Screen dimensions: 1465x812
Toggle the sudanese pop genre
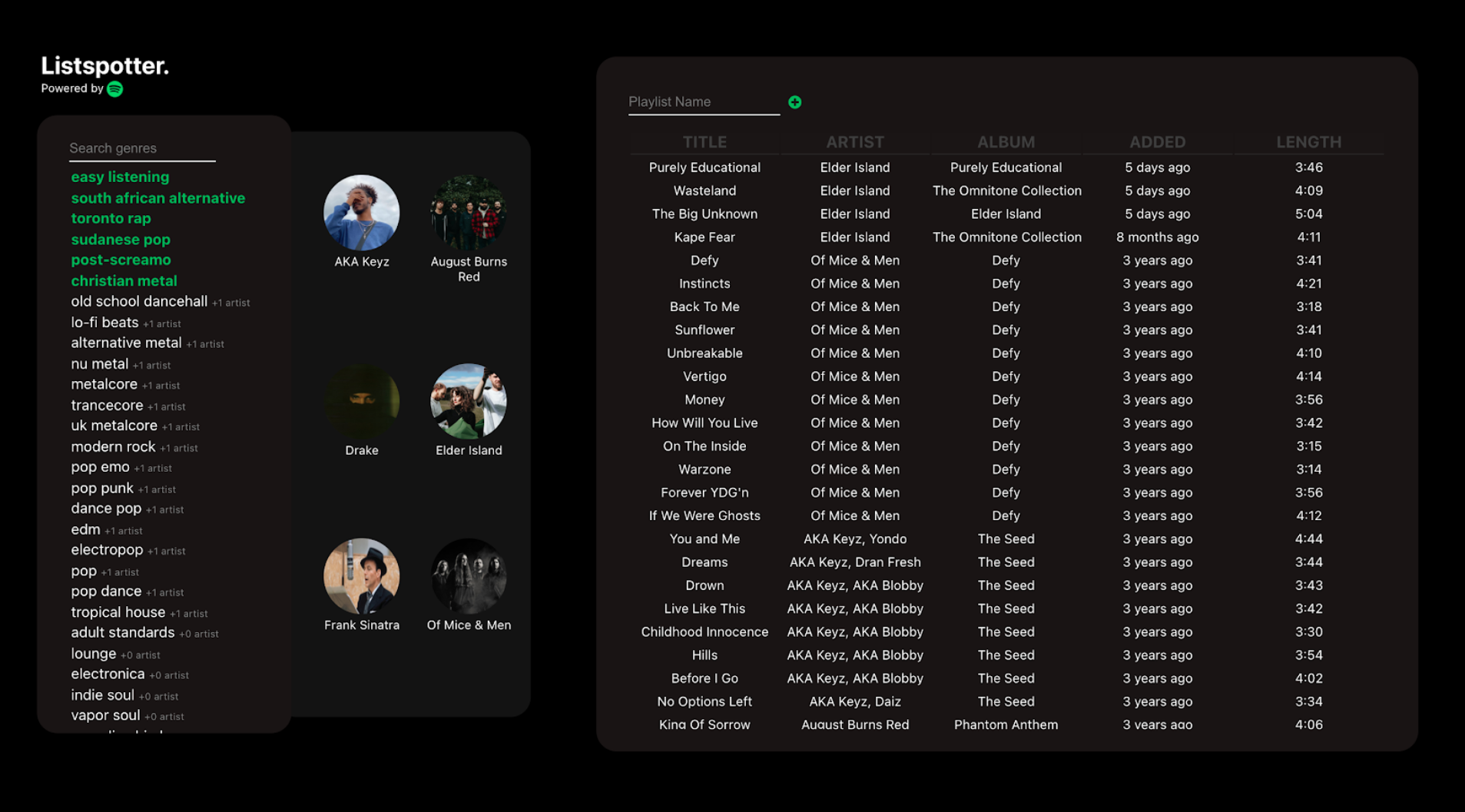[121, 240]
